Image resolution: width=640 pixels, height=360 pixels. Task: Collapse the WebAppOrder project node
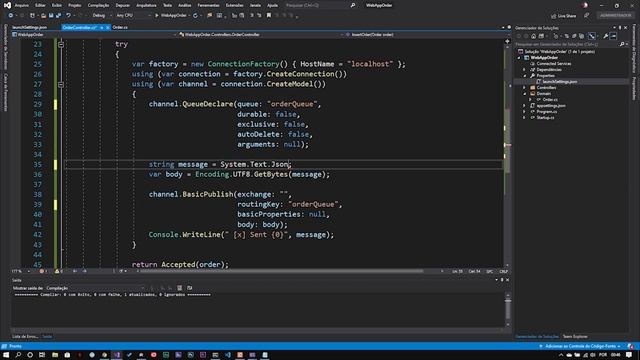point(519,58)
